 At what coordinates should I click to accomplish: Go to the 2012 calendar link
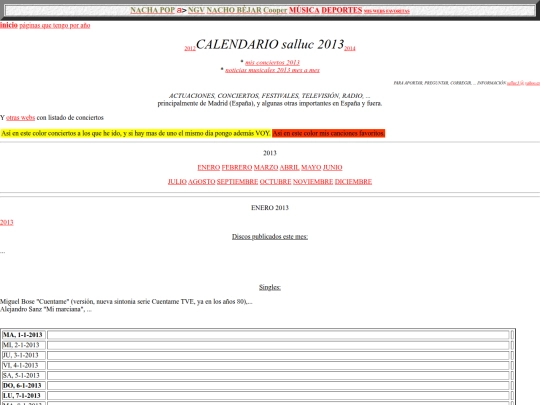[190, 49]
